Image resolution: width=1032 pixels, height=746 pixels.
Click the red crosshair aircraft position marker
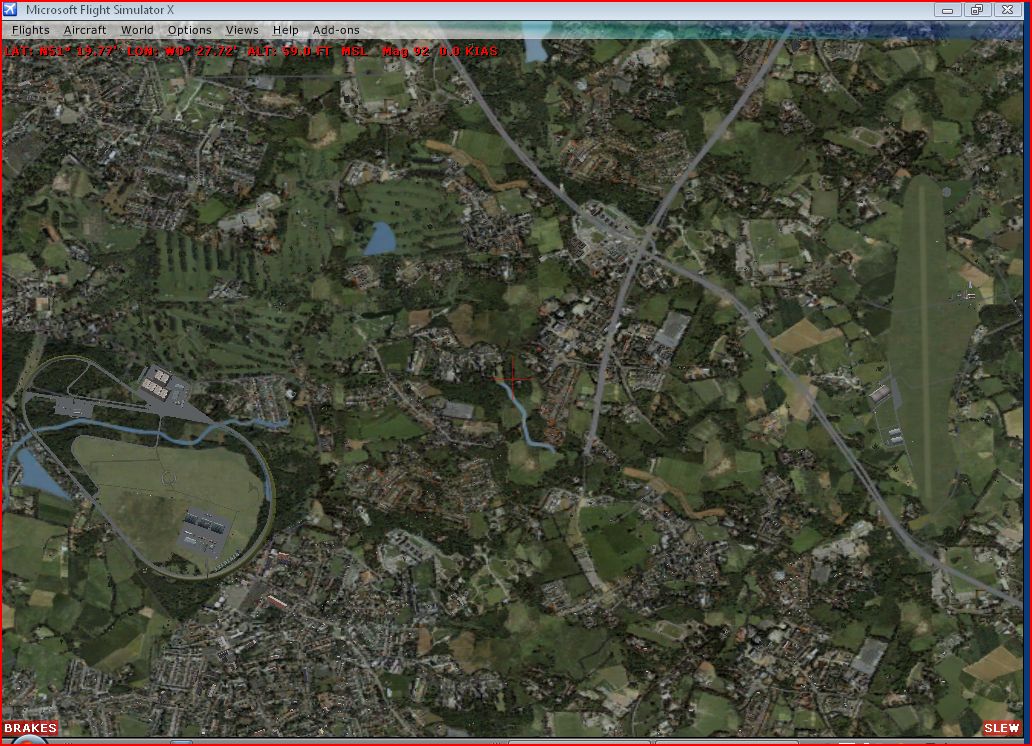pyautogui.click(x=513, y=379)
